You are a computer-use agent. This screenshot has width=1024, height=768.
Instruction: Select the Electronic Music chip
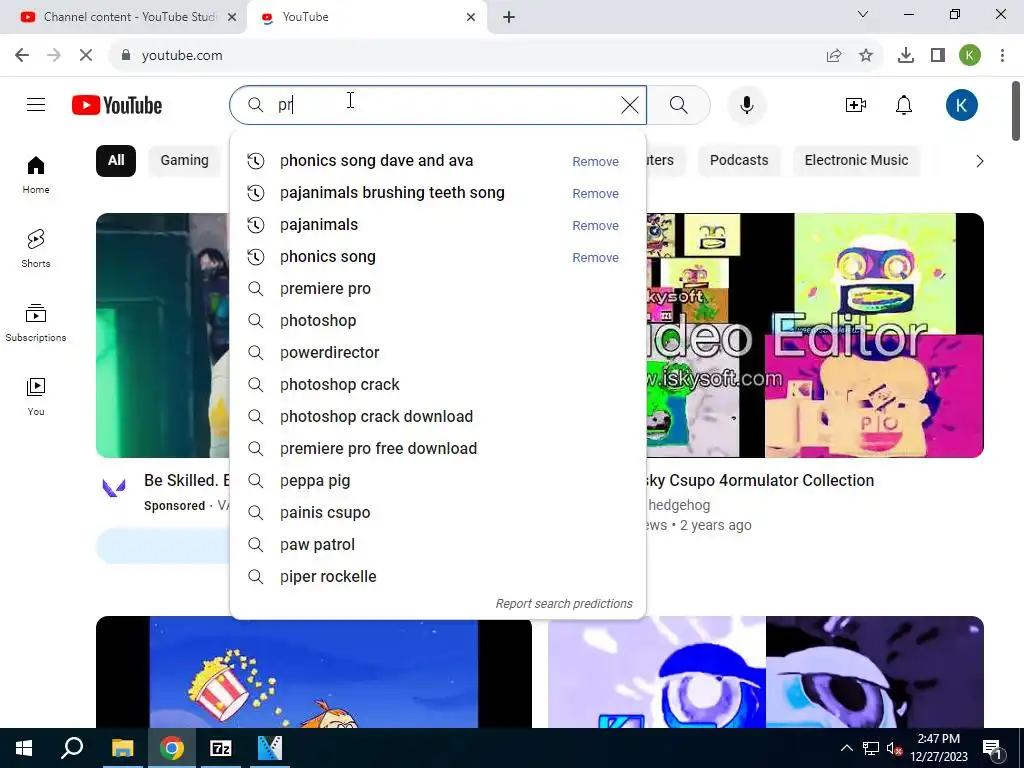point(856,161)
